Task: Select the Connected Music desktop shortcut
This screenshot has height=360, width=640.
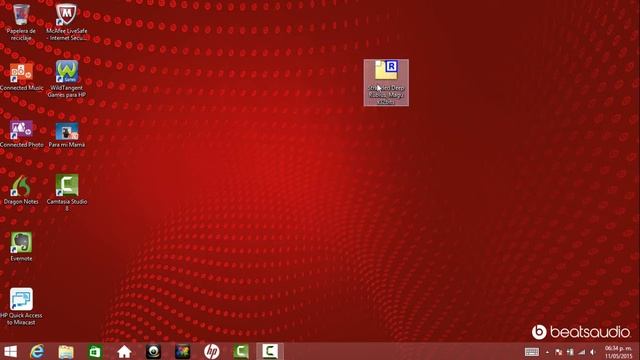Action: click(x=21, y=77)
